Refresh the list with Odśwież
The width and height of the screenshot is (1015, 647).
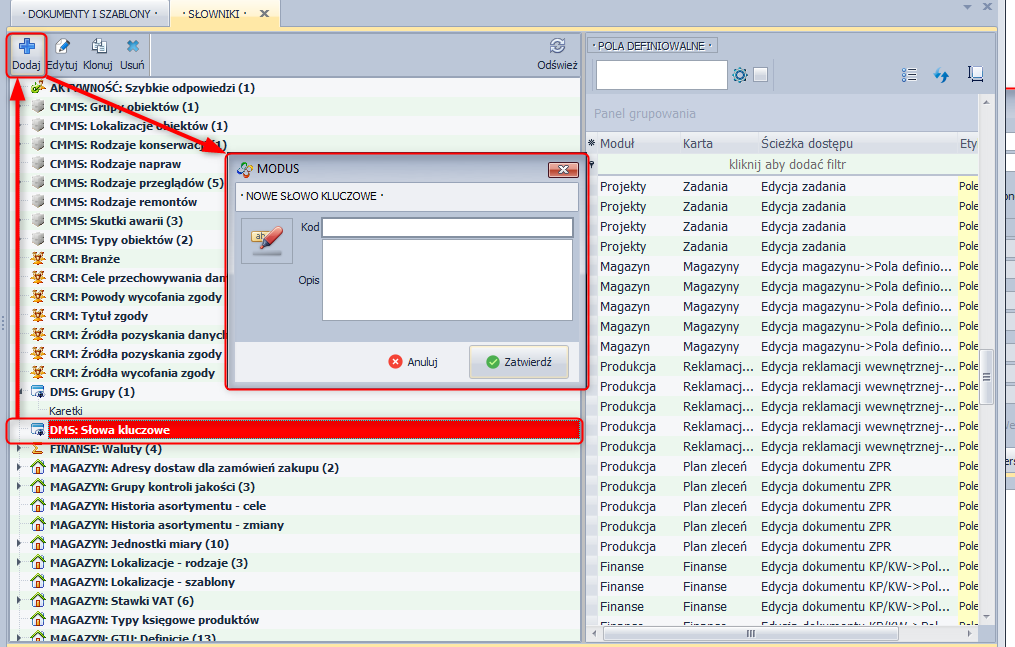pos(557,46)
